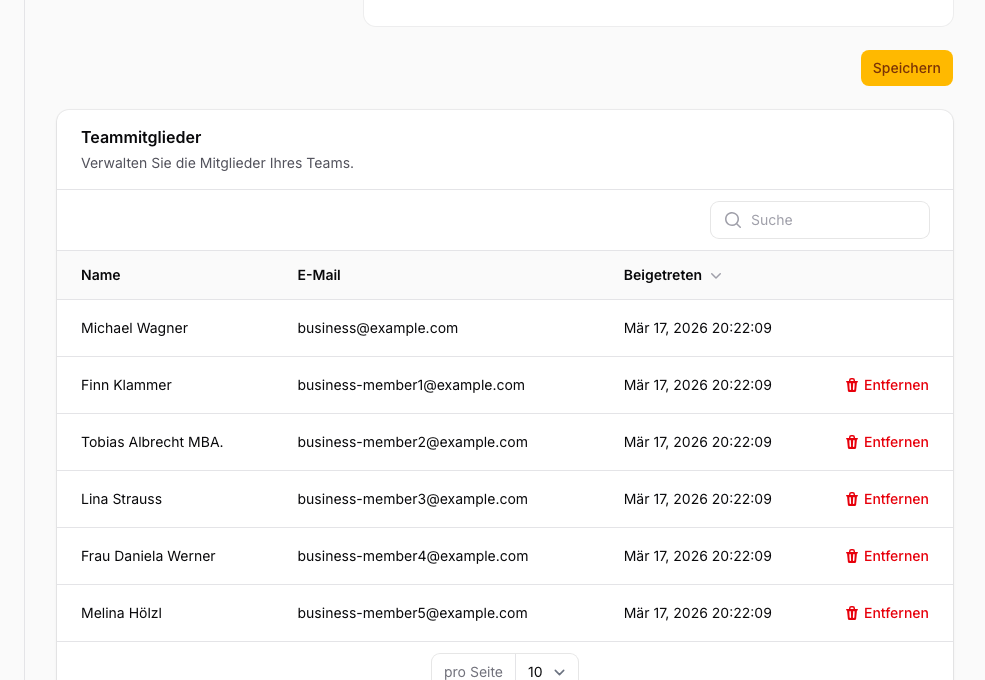This screenshot has height=680, width=985.
Task: Click the trash icon beside Lina Strauss
Action: (x=852, y=499)
